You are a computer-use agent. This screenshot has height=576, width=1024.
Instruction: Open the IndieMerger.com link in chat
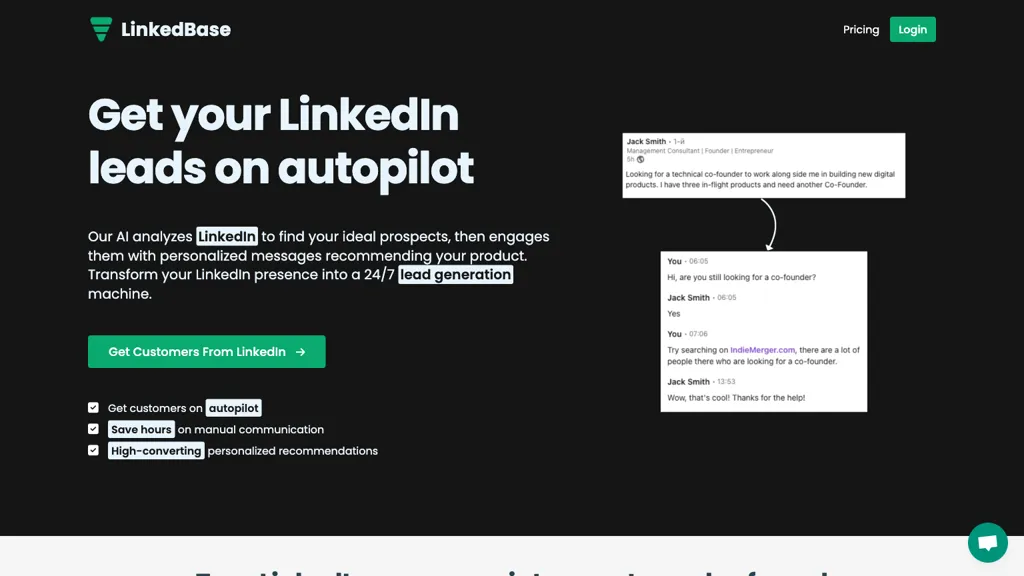point(762,350)
